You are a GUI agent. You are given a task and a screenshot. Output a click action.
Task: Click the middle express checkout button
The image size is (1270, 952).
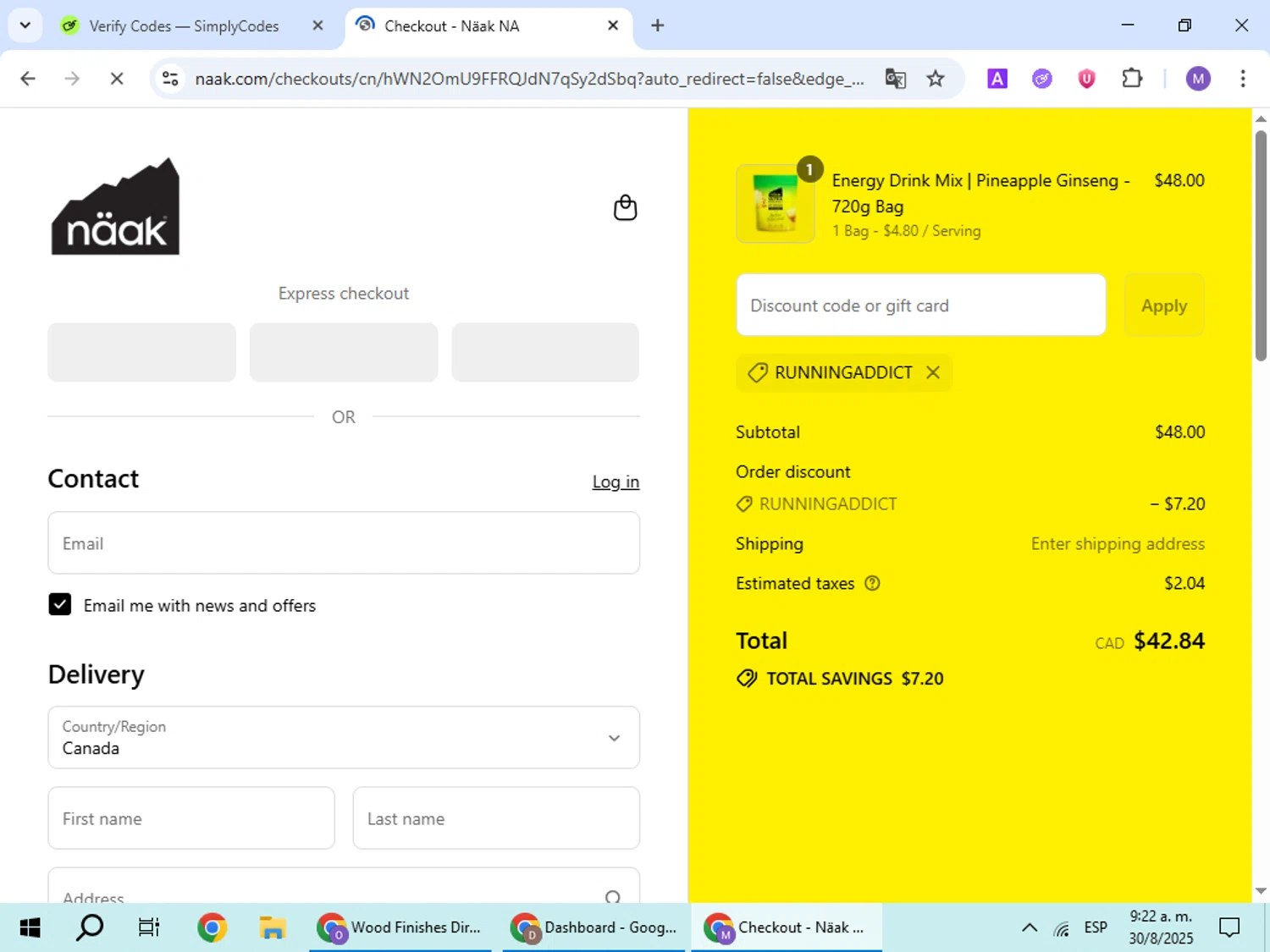coord(344,352)
